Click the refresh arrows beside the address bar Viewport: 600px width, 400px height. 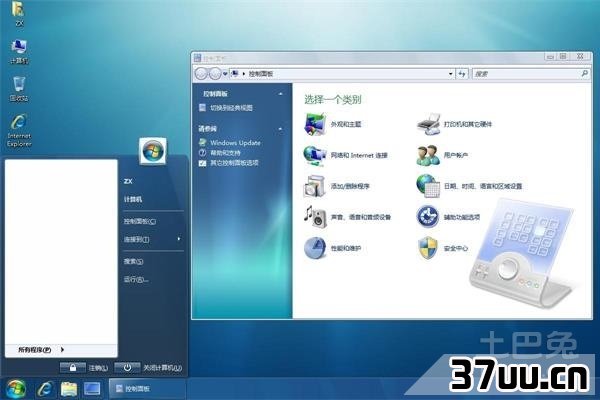[462, 73]
